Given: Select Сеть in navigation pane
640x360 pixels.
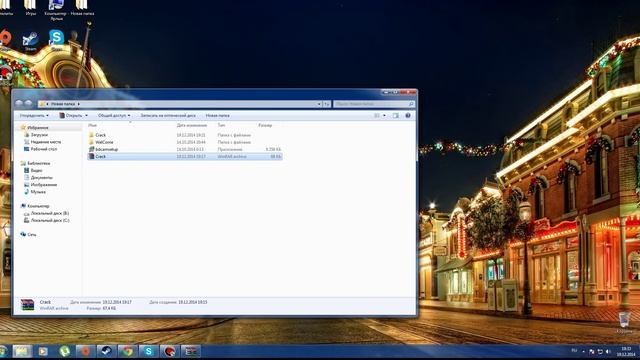Looking at the screenshot, I should 31,235.
